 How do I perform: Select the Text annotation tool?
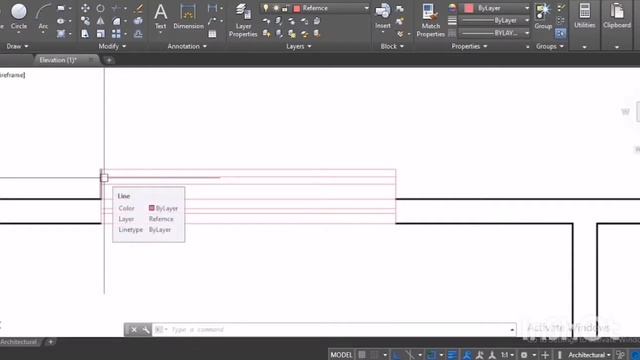point(160,16)
